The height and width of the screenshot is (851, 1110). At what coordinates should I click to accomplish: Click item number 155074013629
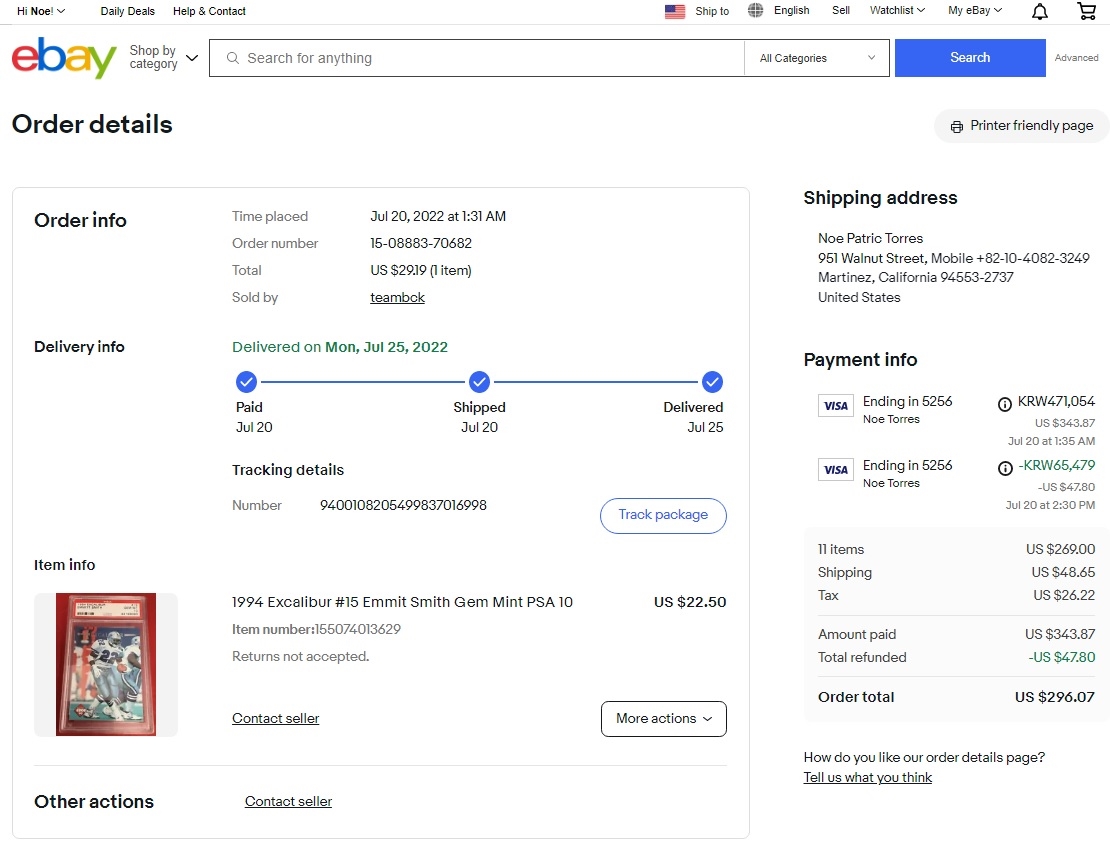(x=357, y=629)
